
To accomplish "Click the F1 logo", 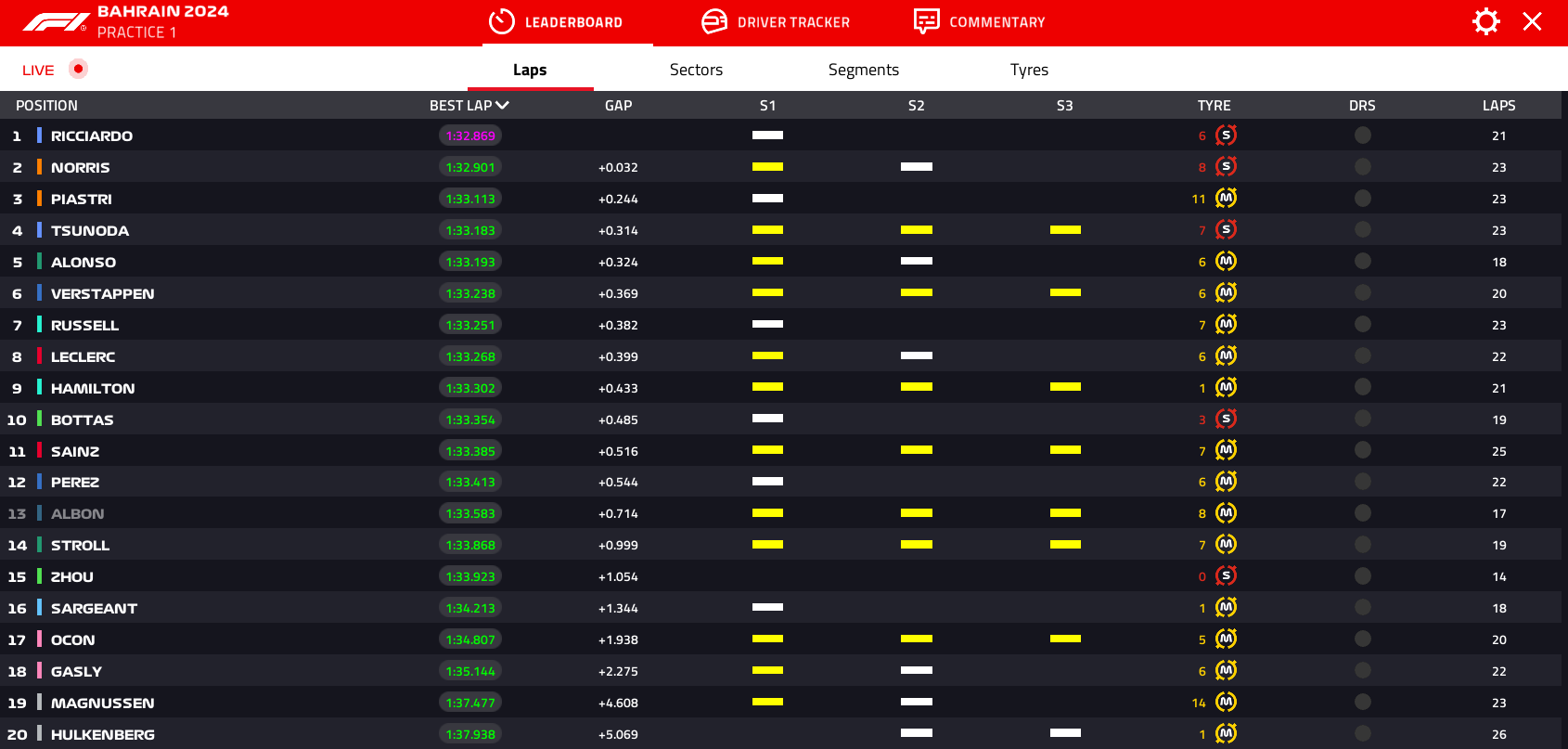I will (57, 21).
